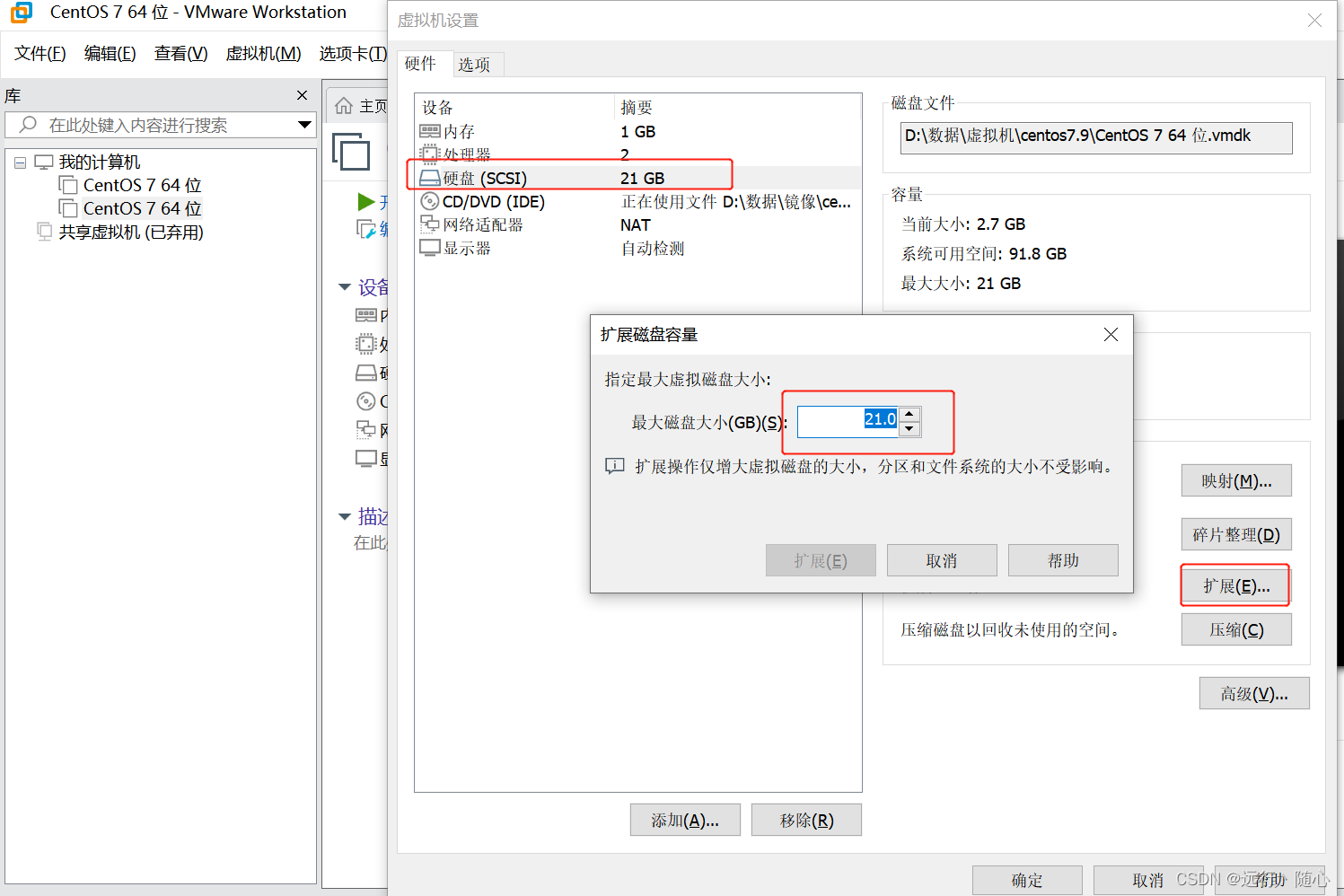Click the Defragment (碎片整理) button

[1236, 534]
